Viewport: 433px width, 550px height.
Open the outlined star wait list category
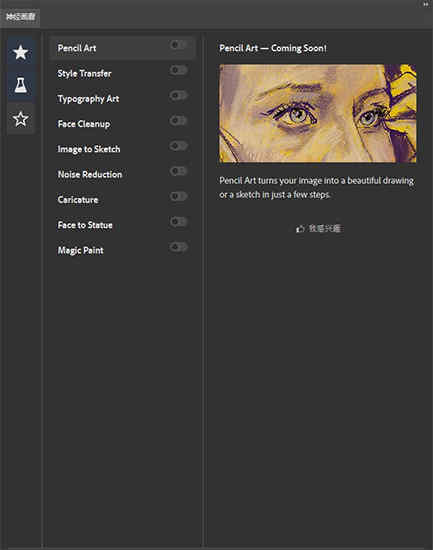[x=21, y=119]
